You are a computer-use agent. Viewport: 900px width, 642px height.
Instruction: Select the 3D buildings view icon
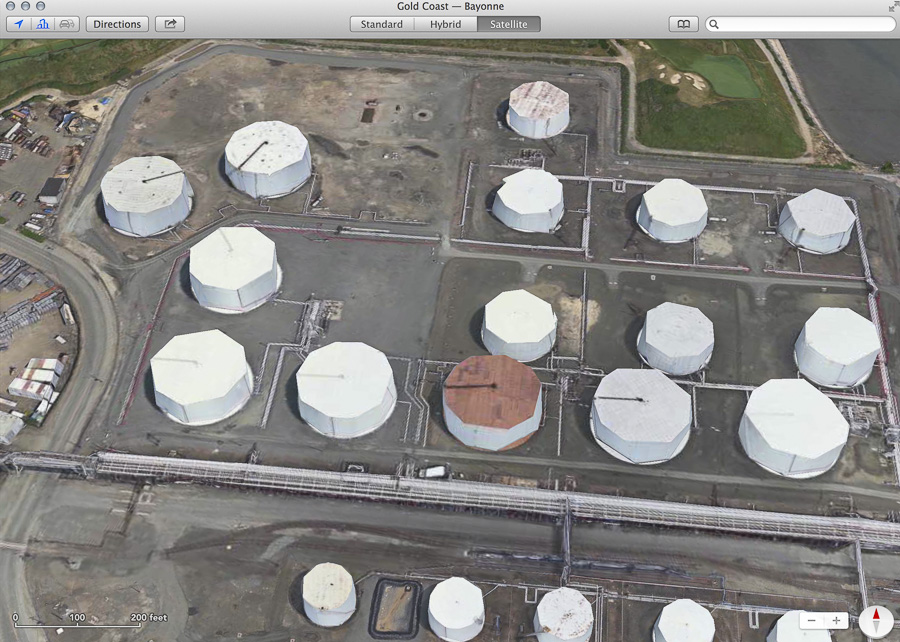click(41, 23)
